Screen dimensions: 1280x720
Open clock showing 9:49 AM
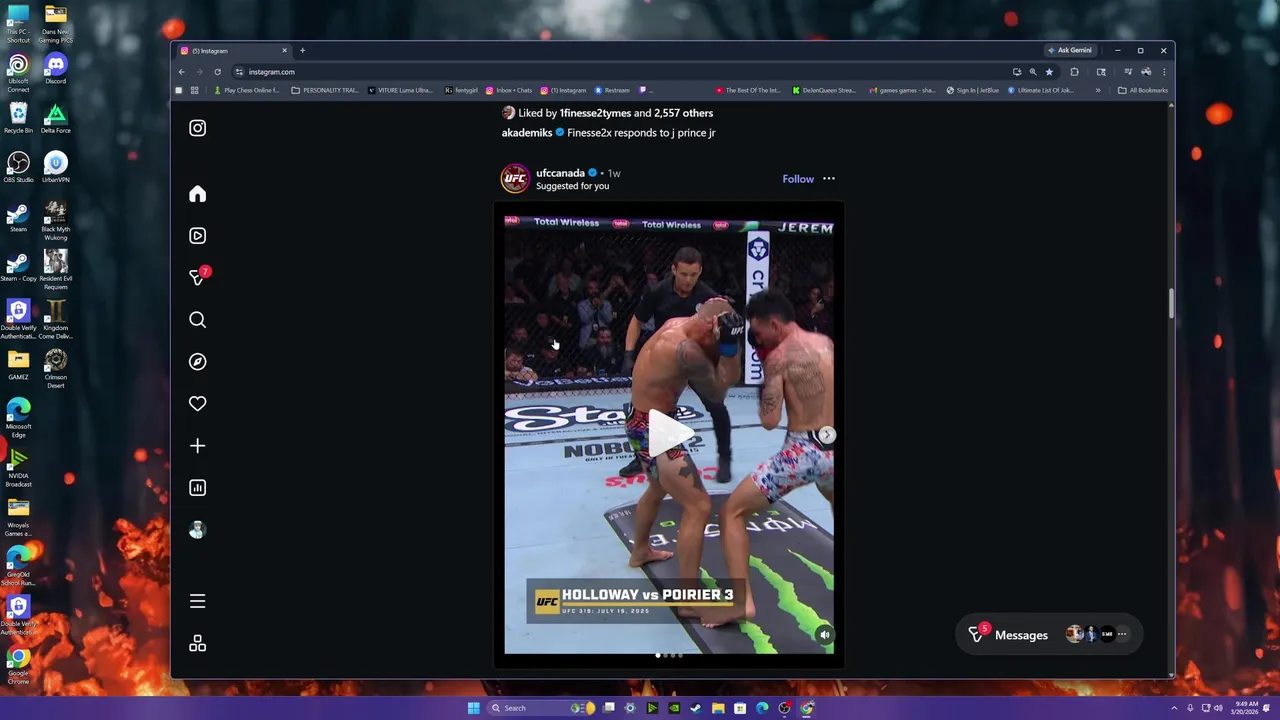(1246, 708)
